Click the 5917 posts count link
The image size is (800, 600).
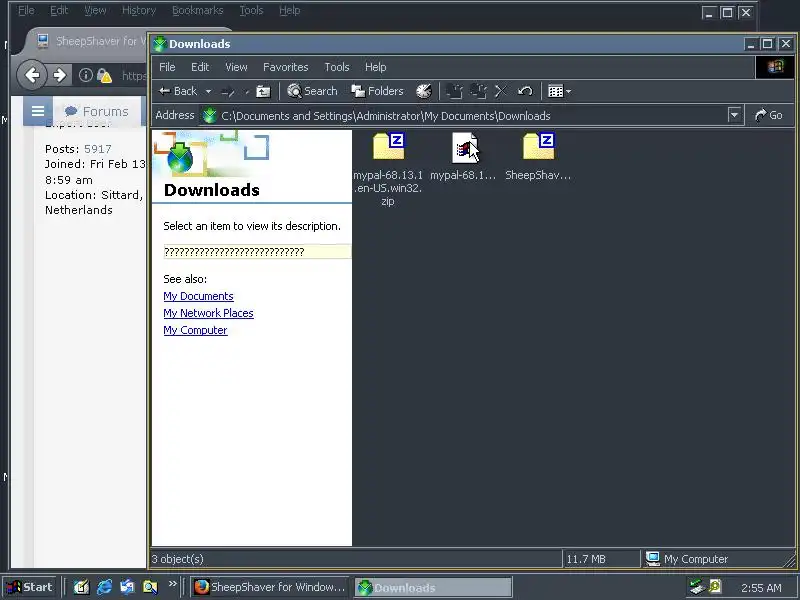tap(97, 149)
